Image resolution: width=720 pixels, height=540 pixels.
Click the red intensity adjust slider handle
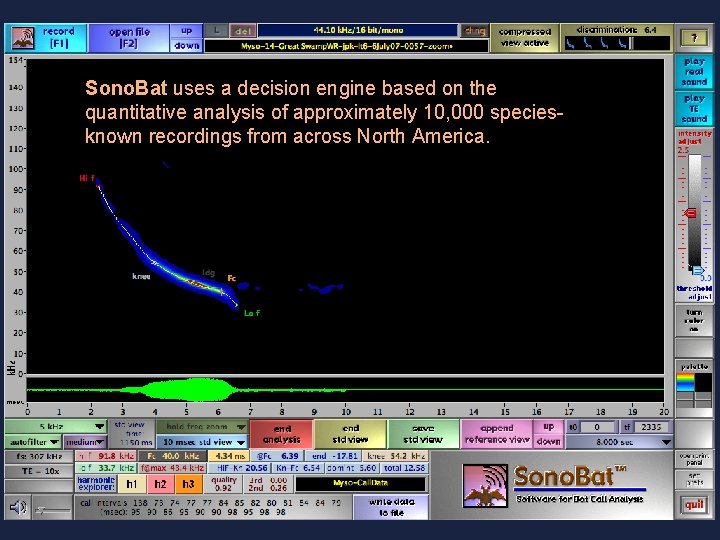tap(689, 213)
